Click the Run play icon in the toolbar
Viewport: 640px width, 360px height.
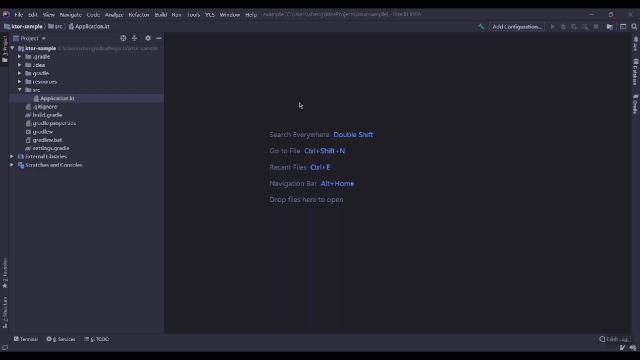click(553, 27)
